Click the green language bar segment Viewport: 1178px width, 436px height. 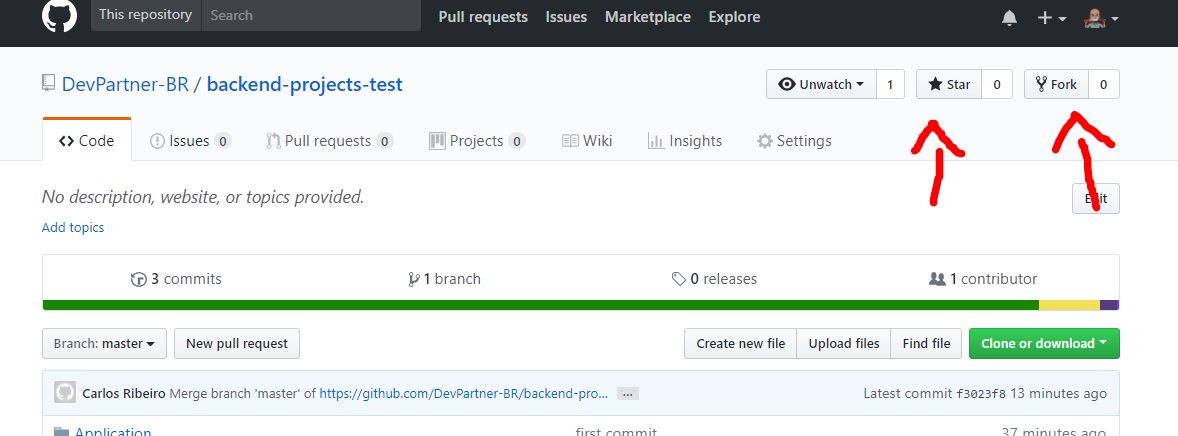pos(541,305)
